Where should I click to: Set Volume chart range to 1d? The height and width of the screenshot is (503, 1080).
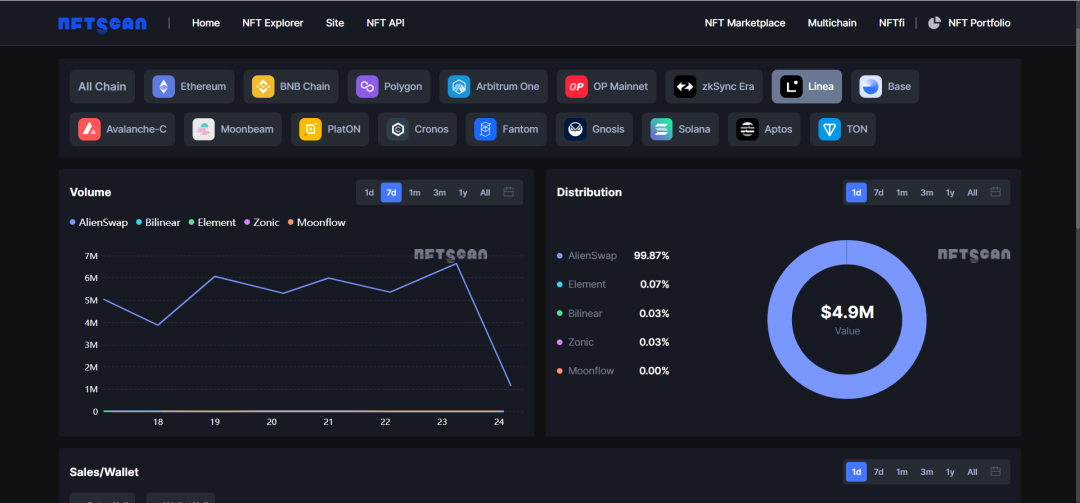coord(369,192)
